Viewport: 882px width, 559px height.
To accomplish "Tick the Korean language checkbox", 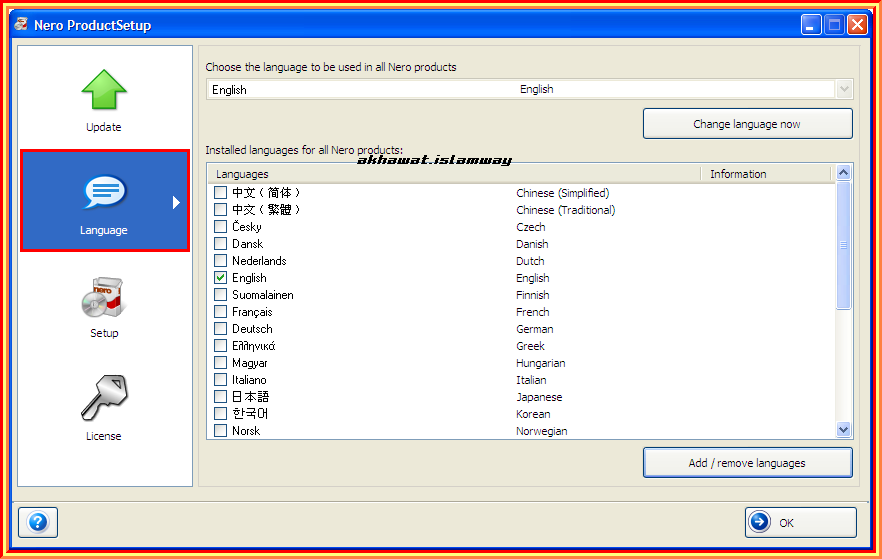I will click(220, 413).
